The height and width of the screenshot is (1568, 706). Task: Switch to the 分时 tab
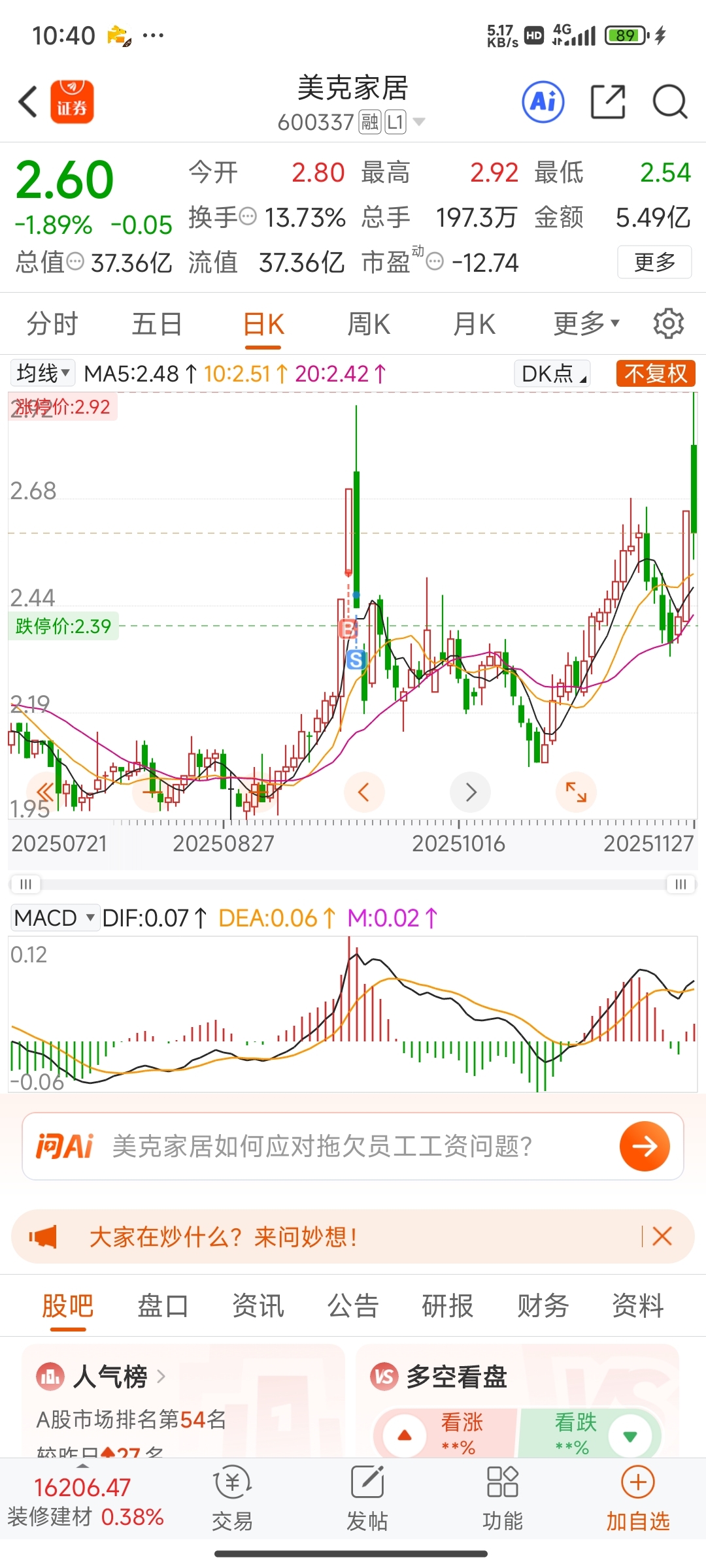coord(52,323)
